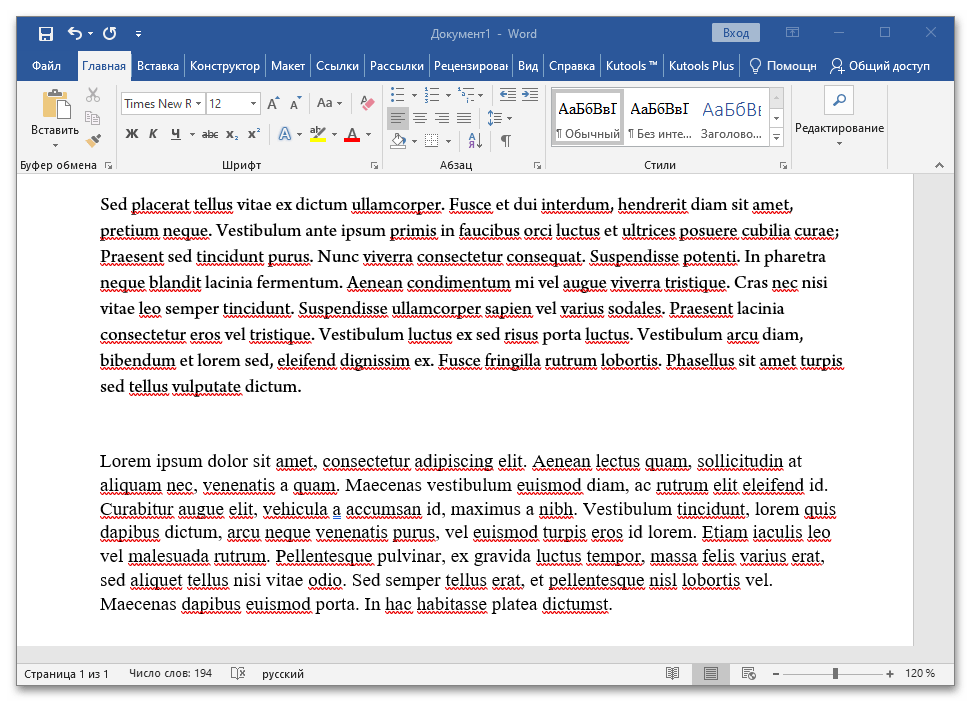Click the Вход sign-in button

pos(735,33)
